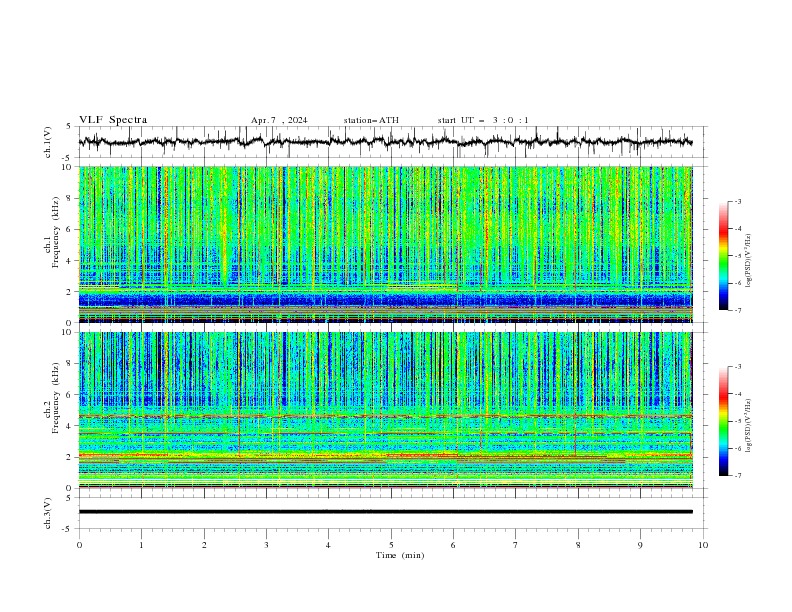Click the "-3" tick on ch.1 color bar
This screenshot has width=792, height=612.
tap(738, 202)
